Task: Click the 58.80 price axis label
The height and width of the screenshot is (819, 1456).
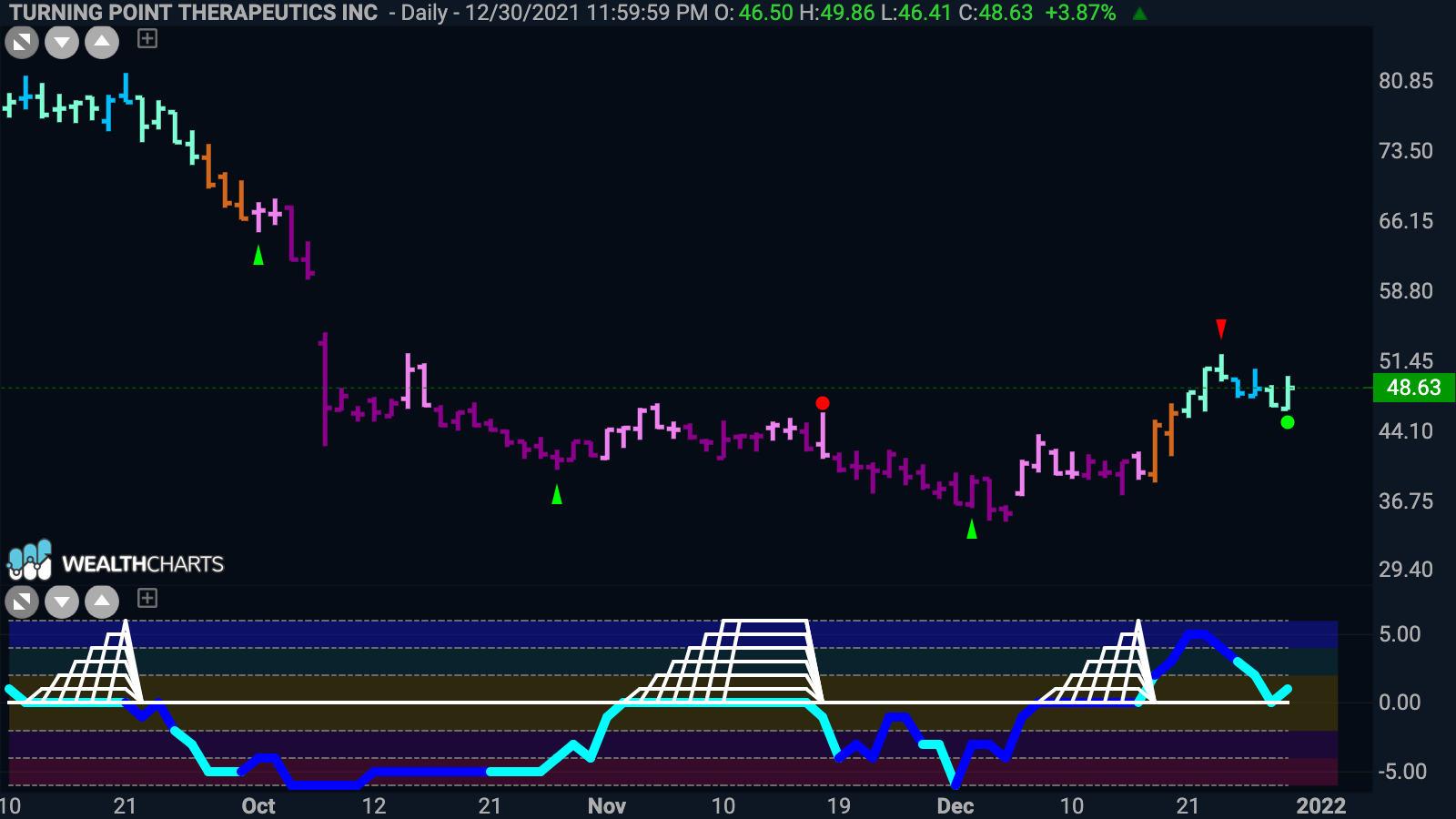Action: [x=1405, y=291]
